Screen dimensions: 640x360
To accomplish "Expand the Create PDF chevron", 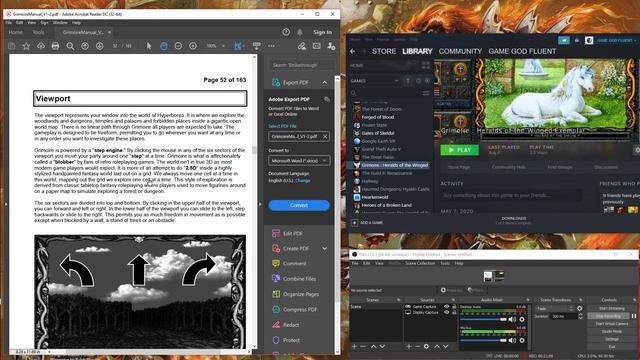I will [x=324, y=248].
